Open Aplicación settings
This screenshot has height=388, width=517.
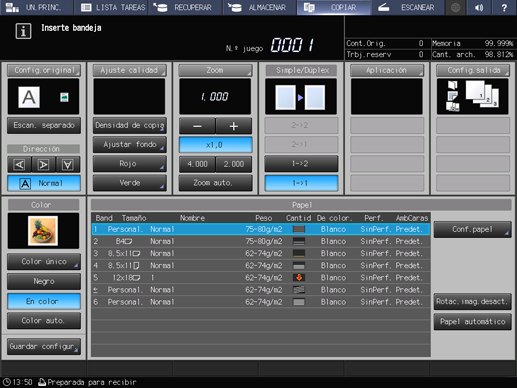387,70
